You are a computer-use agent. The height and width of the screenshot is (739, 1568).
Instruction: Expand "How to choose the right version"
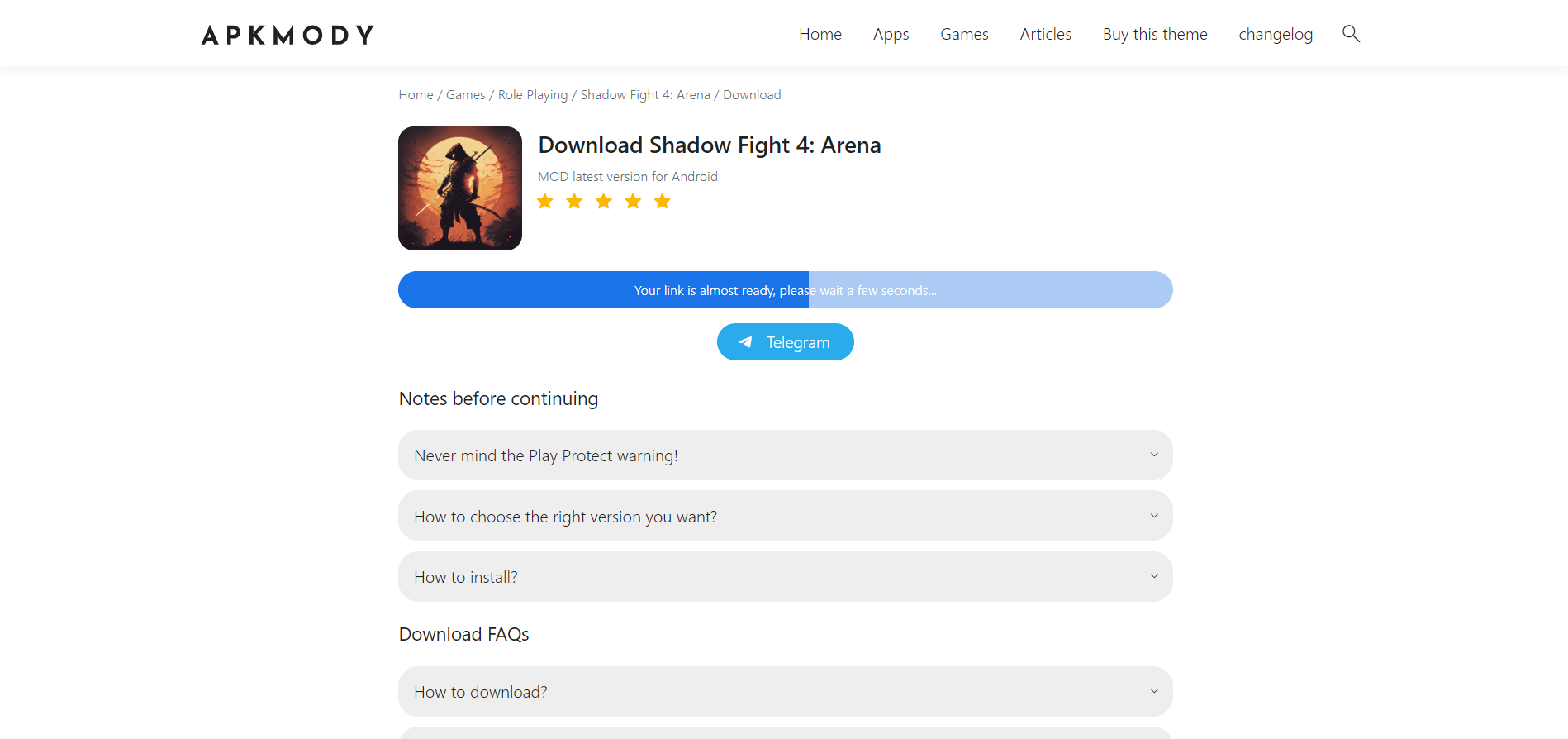pos(785,517)
